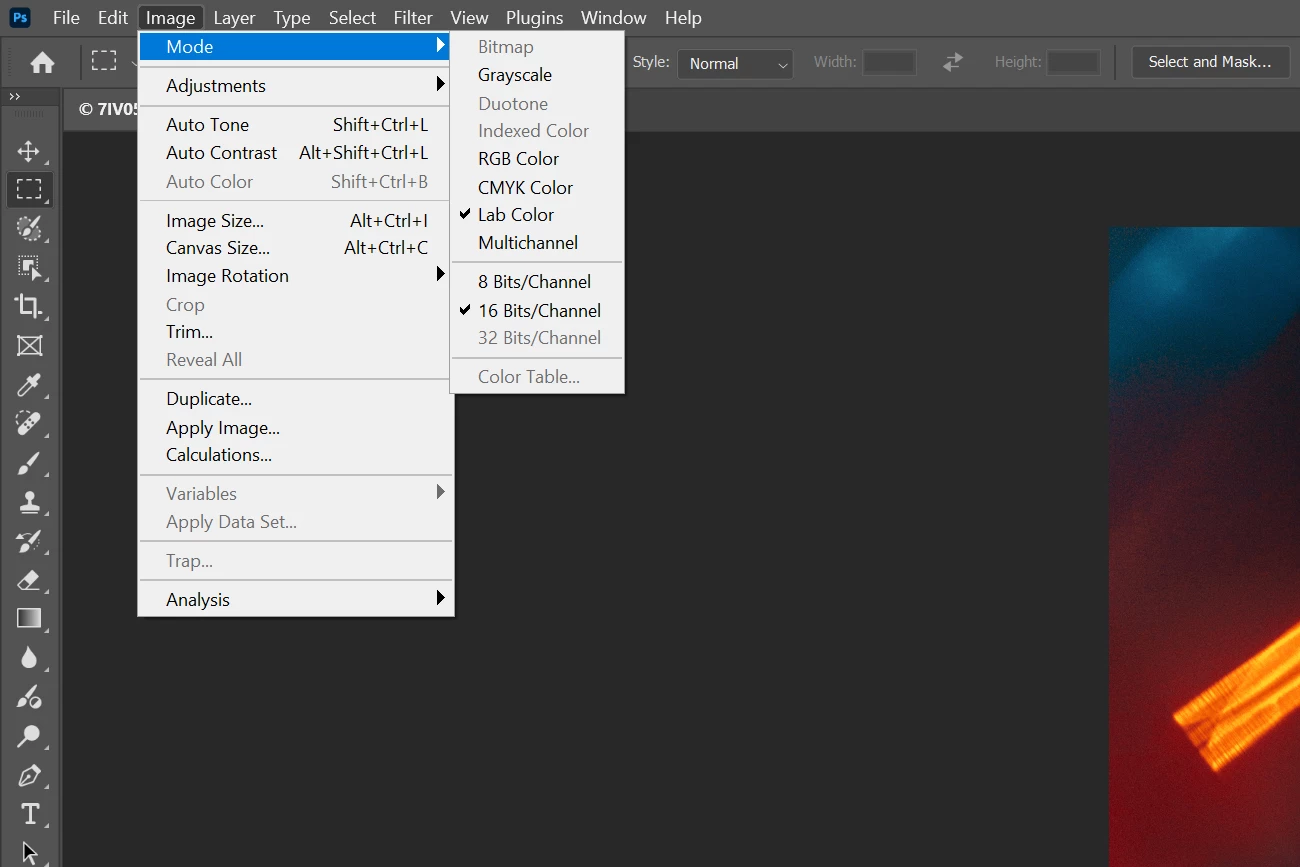Select the Frame tool
Image resolution: width=1300 pixels, height=867 pixels.
(x=29, y=345)
